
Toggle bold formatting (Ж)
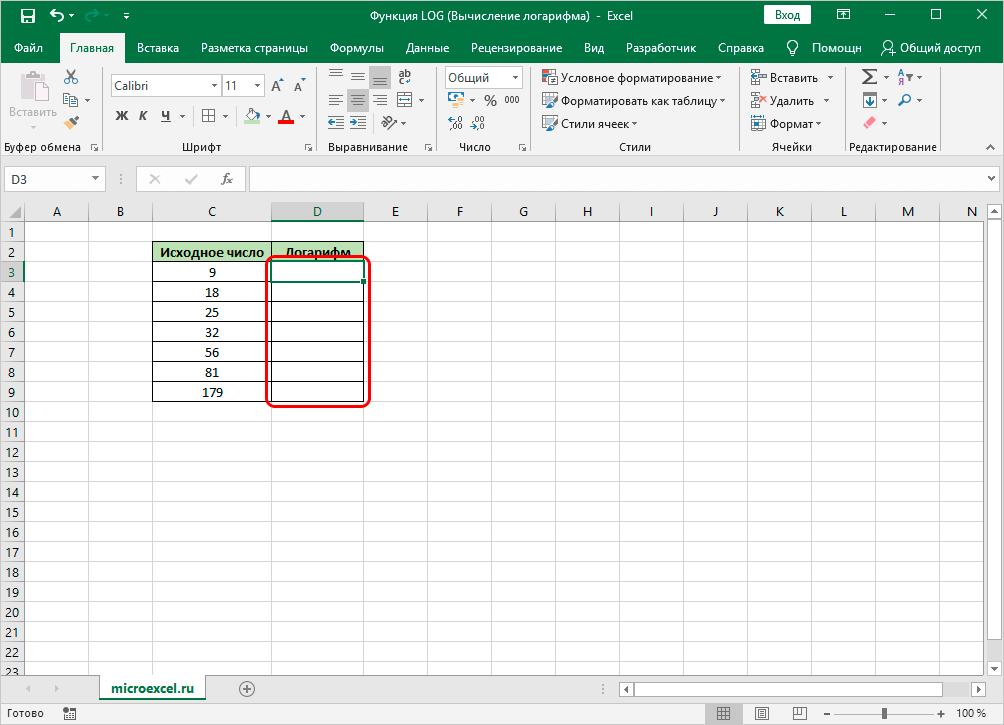pos(122,116)
